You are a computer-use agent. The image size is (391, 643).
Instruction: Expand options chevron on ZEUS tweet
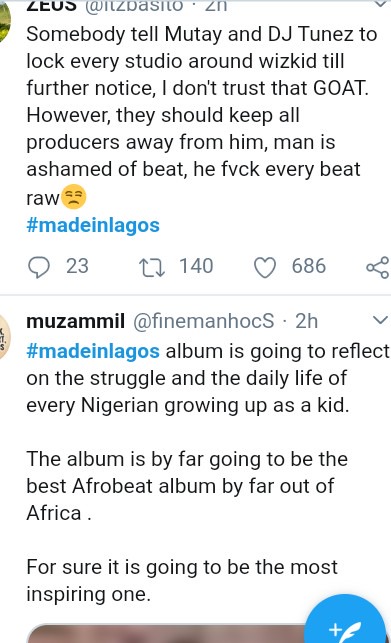click(381, 3)
